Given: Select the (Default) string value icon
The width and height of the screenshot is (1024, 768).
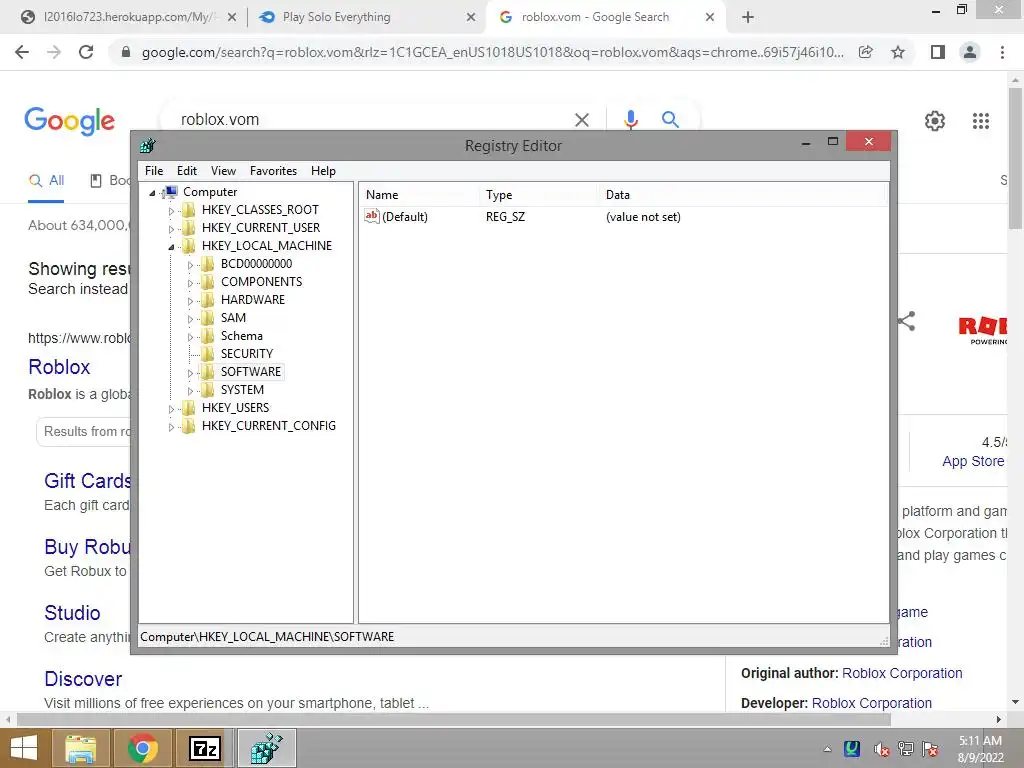Looking at the screenshot, I should point(372,216).
